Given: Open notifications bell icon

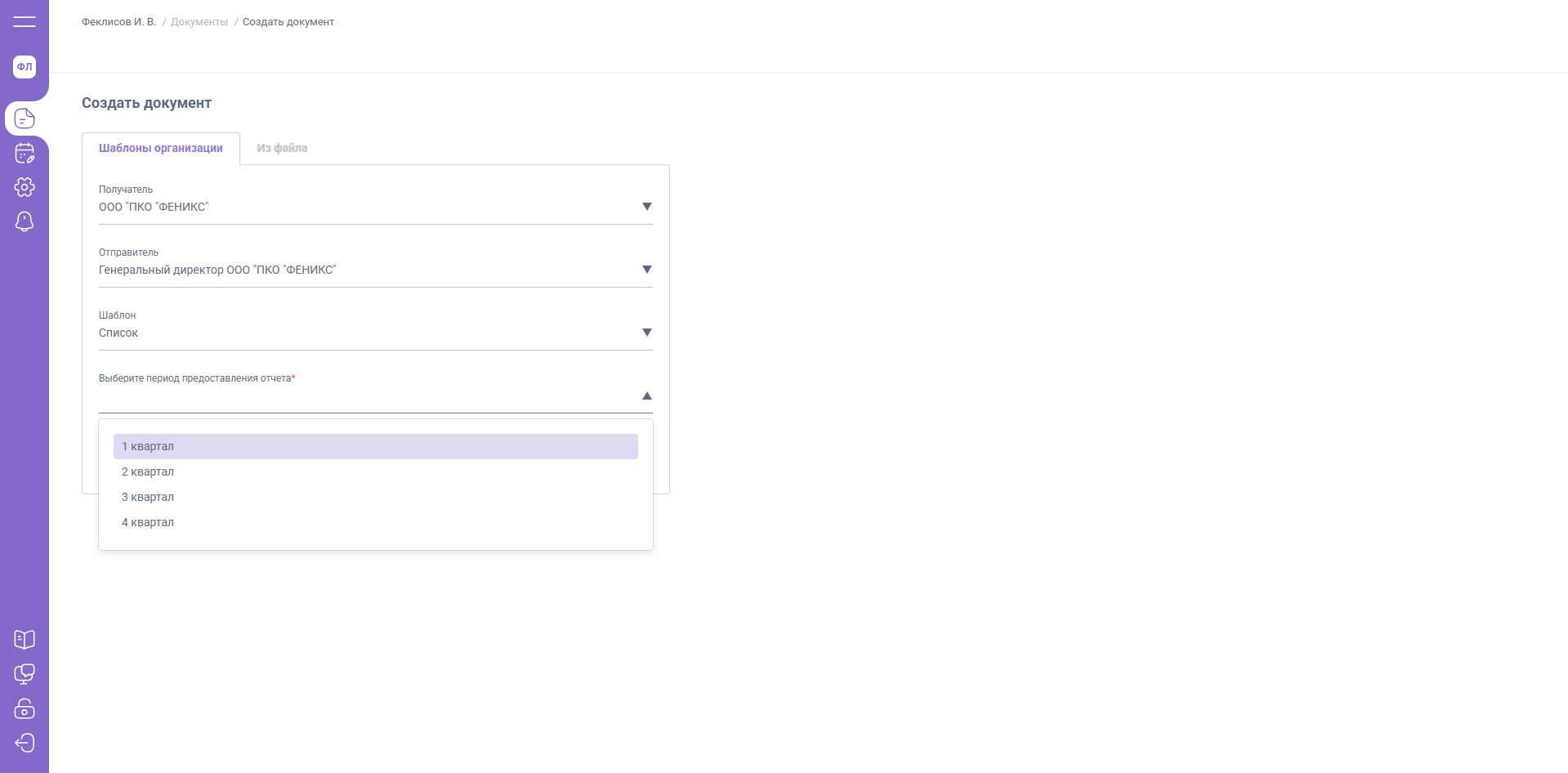Looking at the screenshot, I should [25, 221].
